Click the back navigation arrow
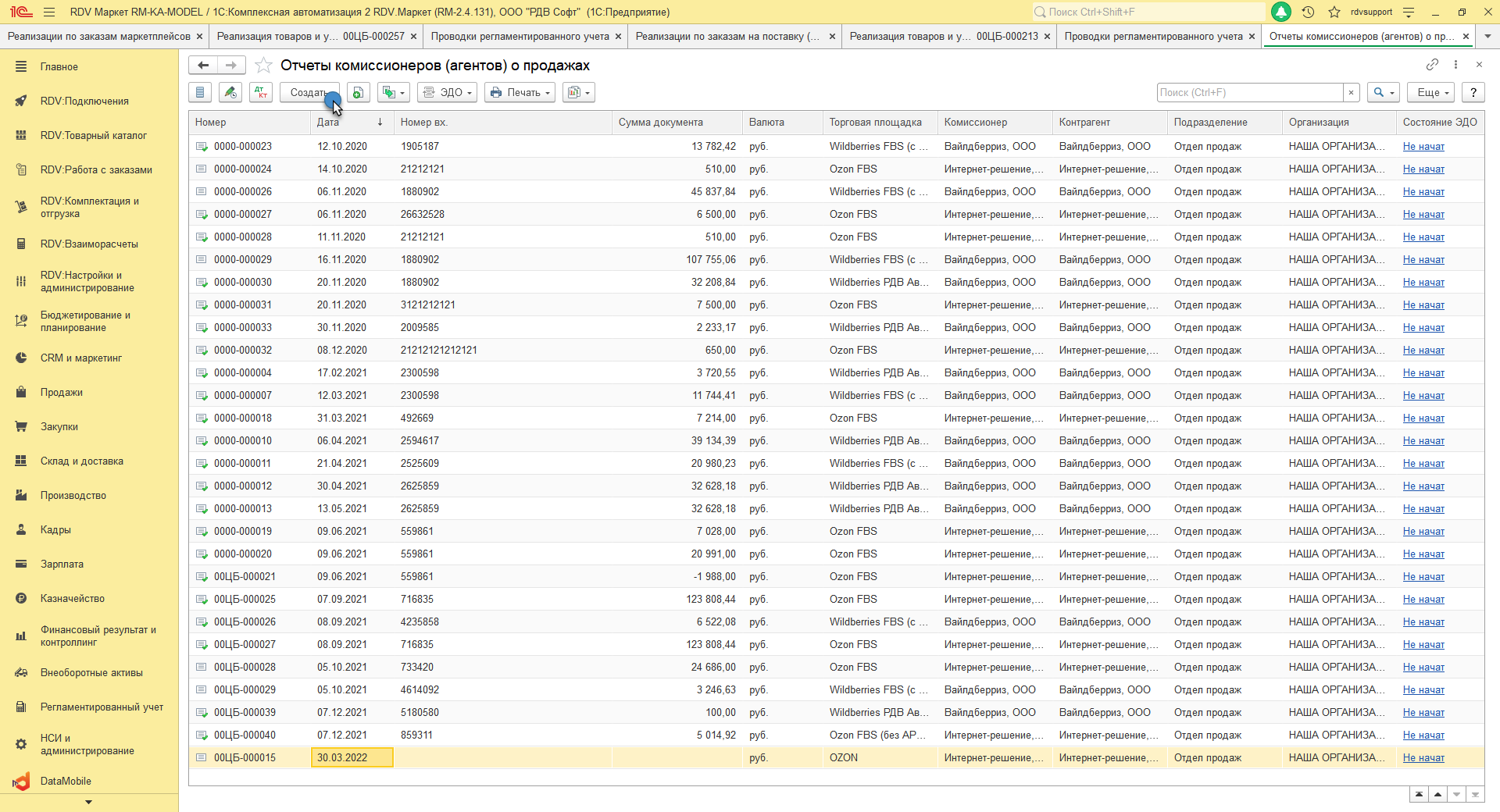Screen dimensions: 1500x812 pos(203,66)
